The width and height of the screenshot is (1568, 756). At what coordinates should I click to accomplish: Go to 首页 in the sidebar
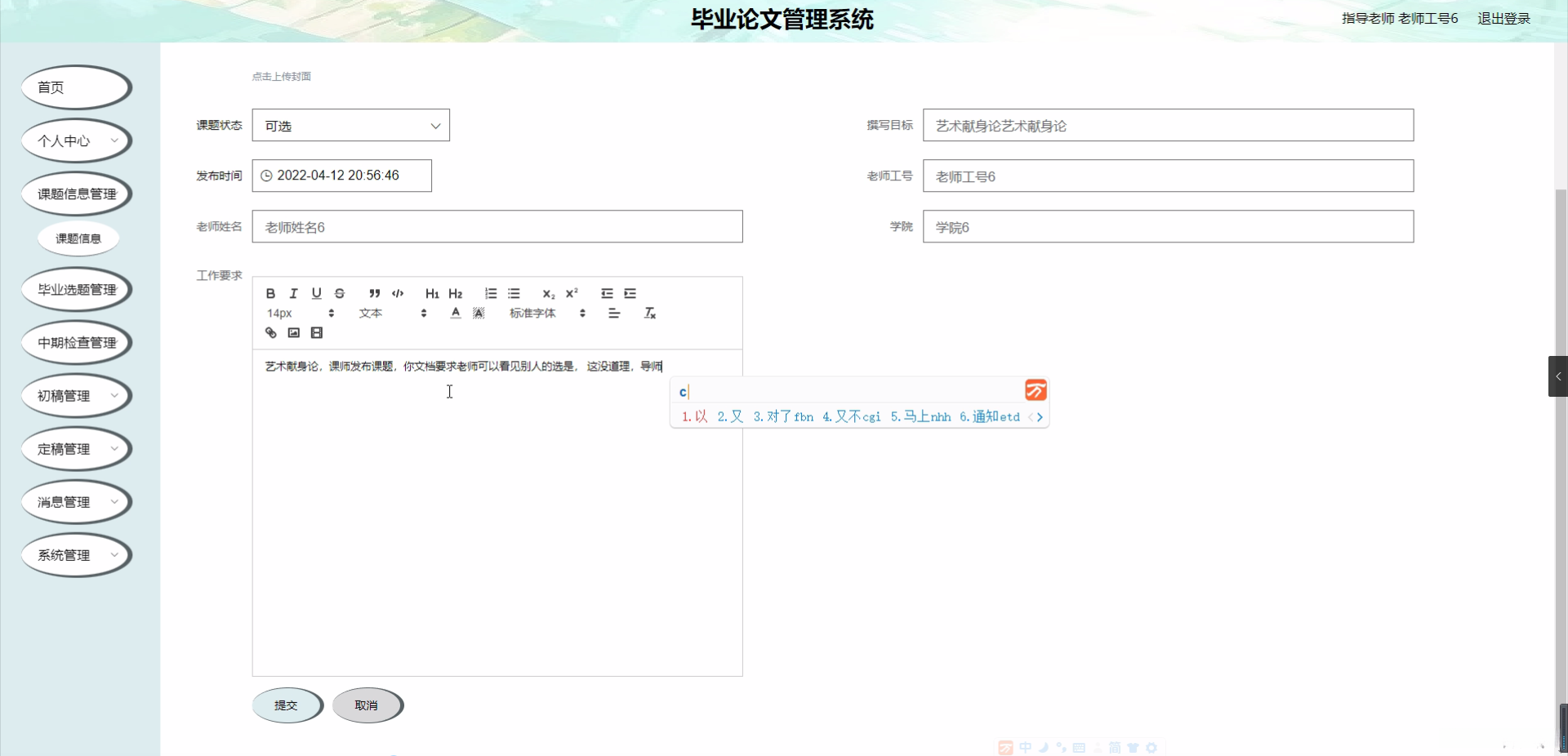point(77,87)
